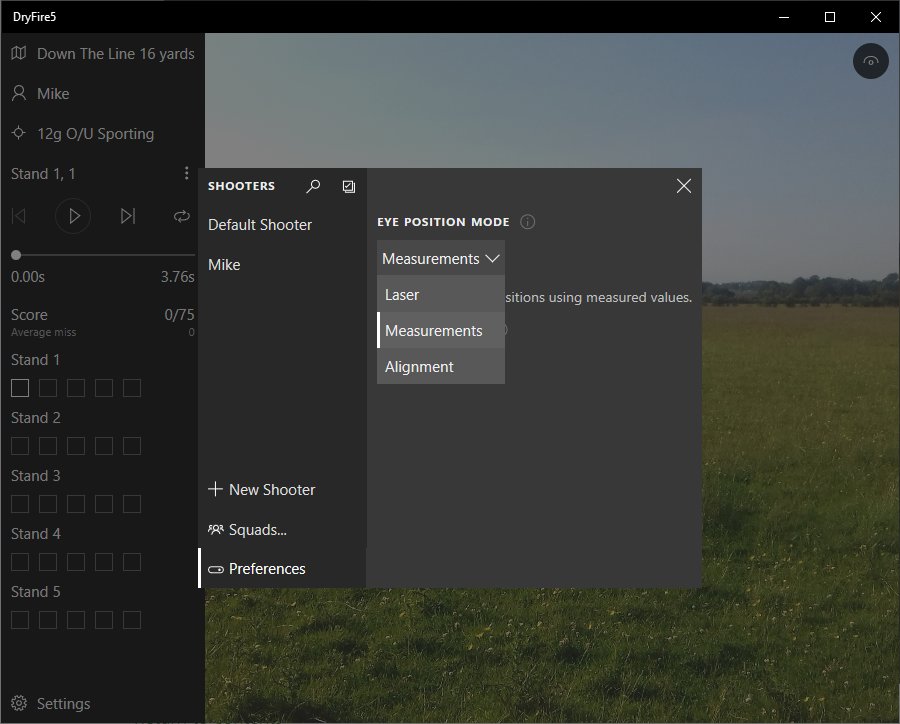Skip to the previous target

click(x=18, y=216)
